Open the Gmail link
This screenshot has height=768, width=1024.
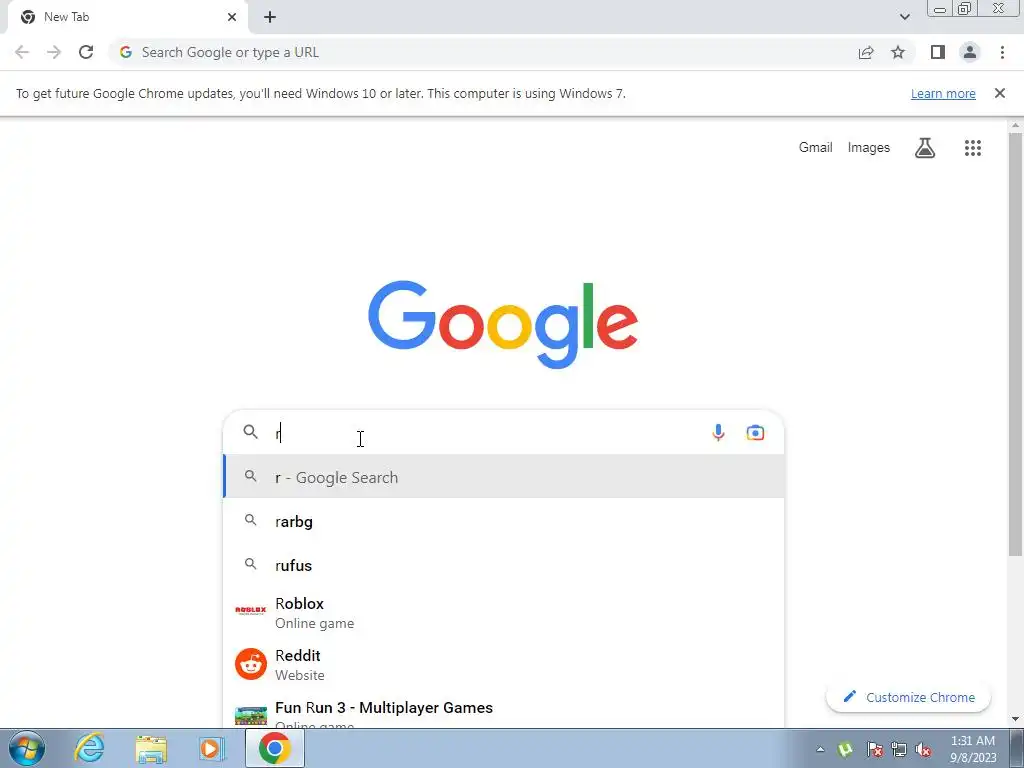click(816, 148)
